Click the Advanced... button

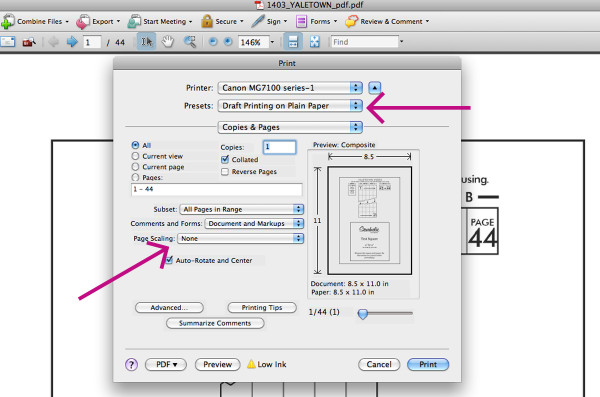[169, 307]
